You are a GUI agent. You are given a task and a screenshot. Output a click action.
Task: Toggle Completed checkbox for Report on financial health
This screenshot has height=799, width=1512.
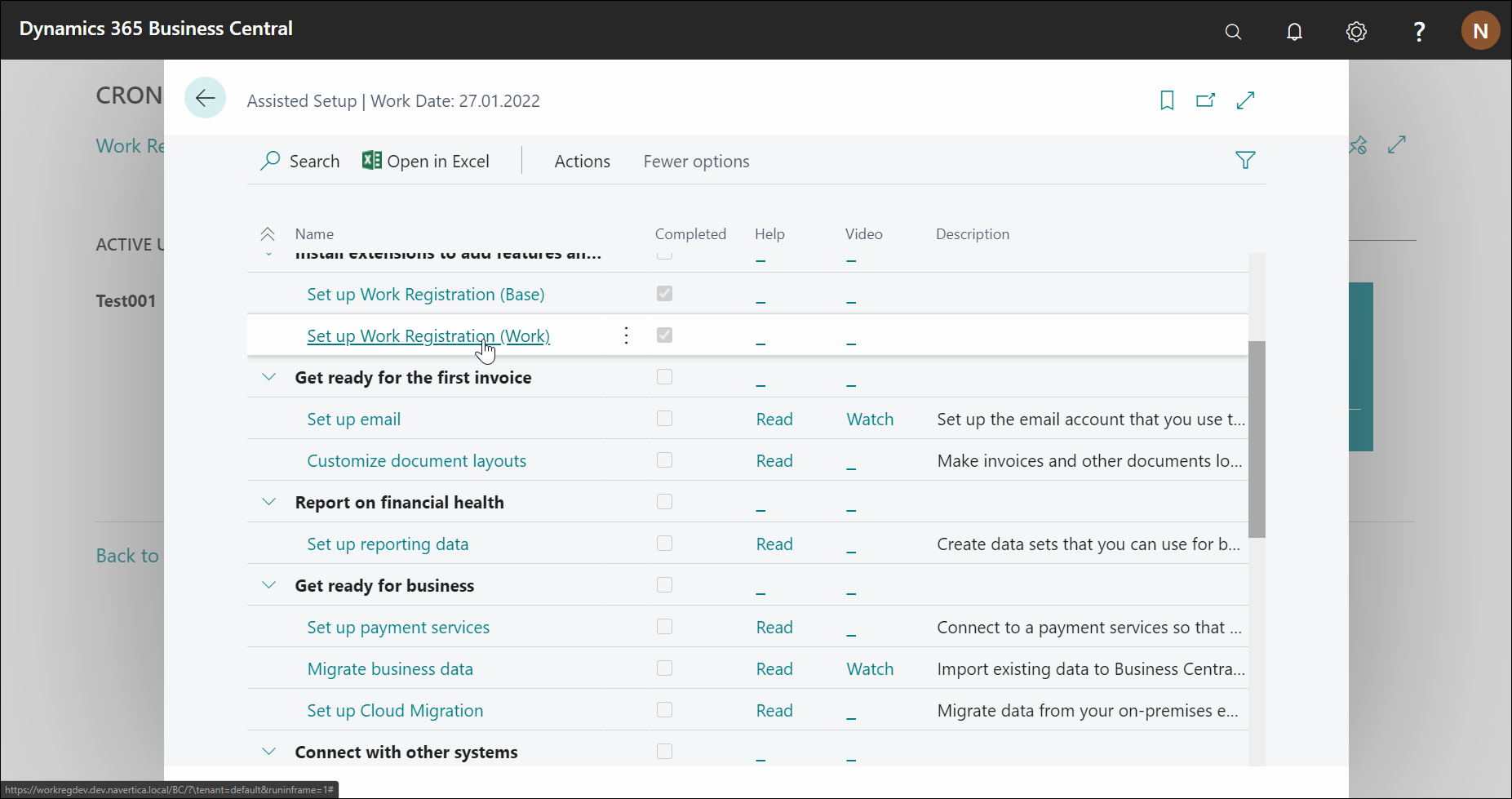point(664,501)
